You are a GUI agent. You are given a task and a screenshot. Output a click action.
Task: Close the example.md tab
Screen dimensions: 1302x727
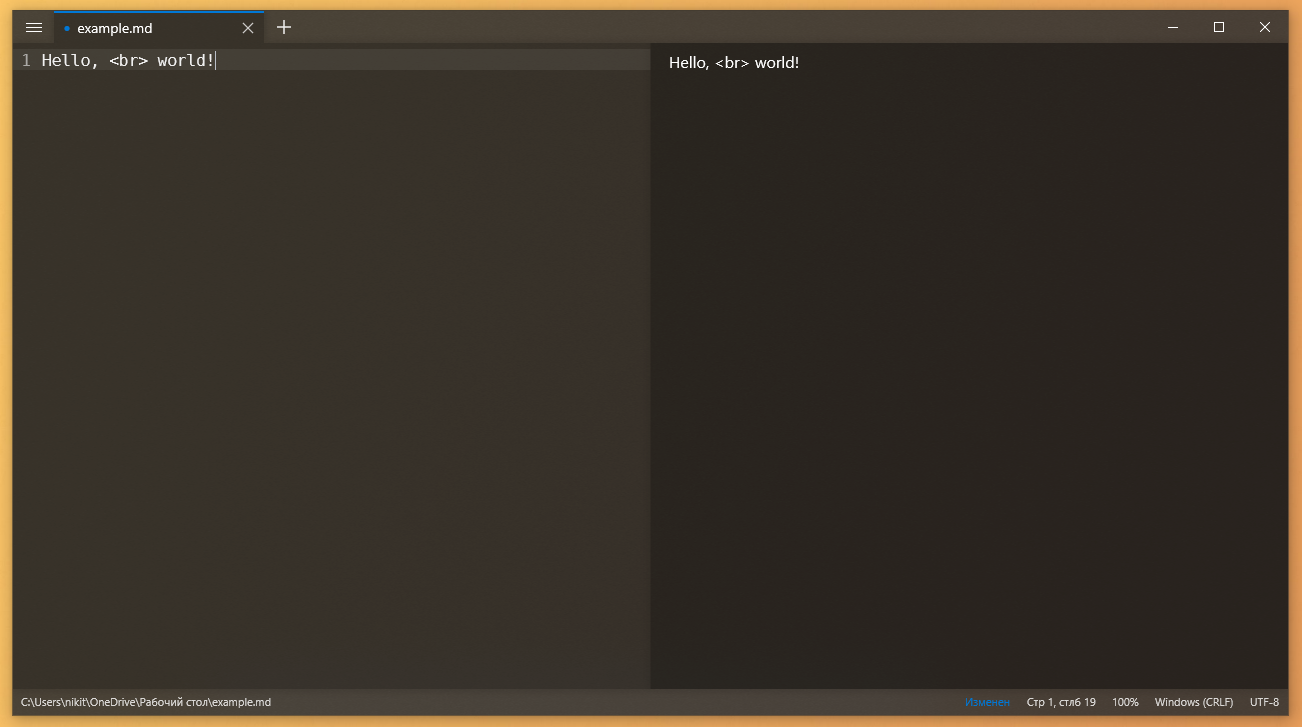(x=248, y=28)
